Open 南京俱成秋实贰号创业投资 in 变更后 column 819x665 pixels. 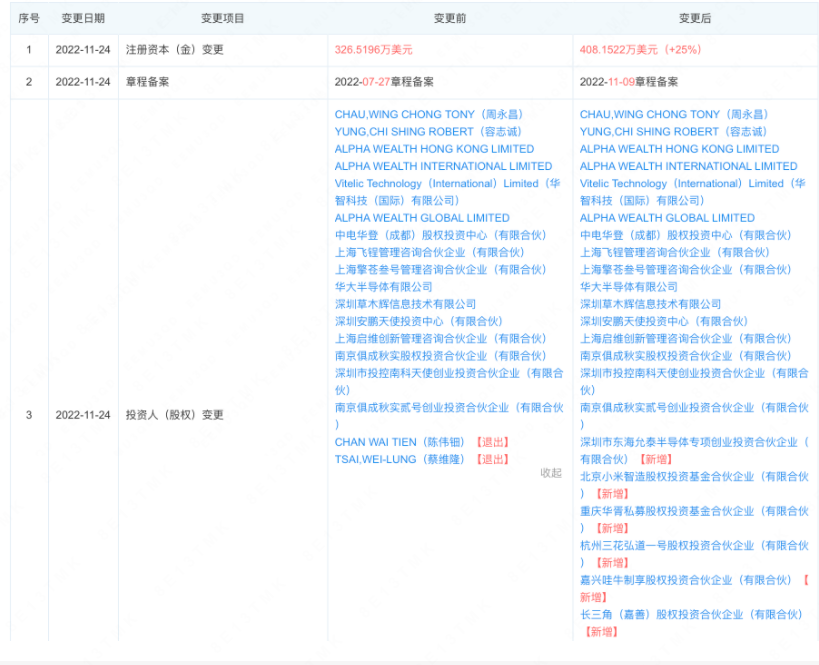pos(694,416)
